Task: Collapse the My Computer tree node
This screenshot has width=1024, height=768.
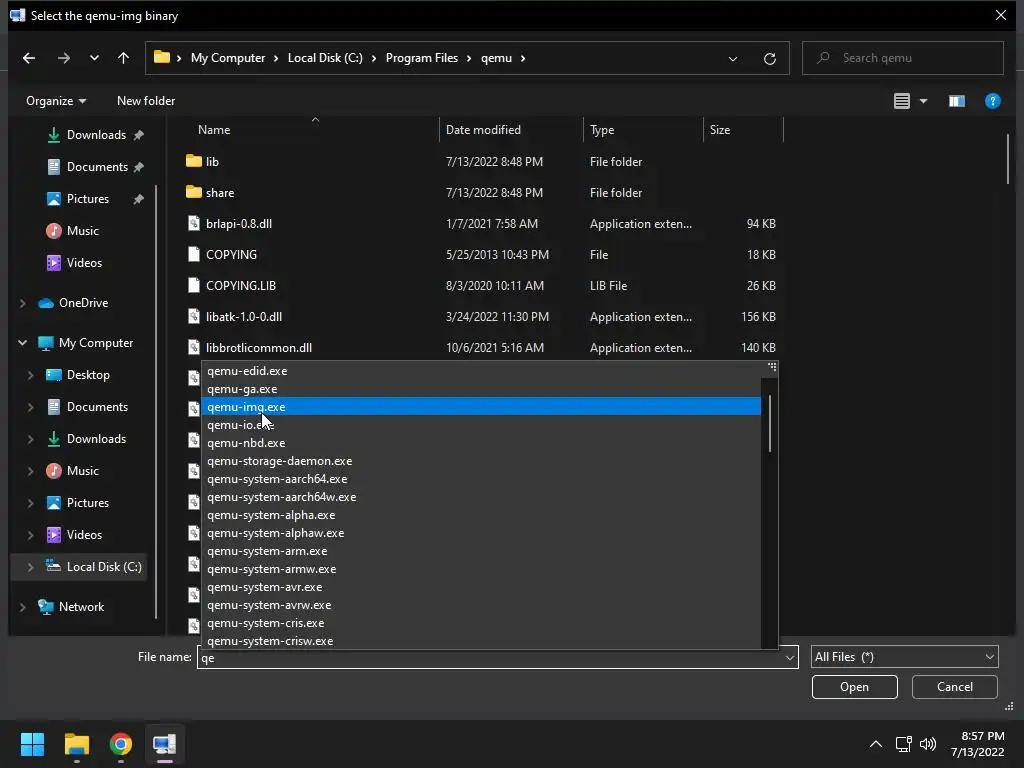Action: click(23, 343)
